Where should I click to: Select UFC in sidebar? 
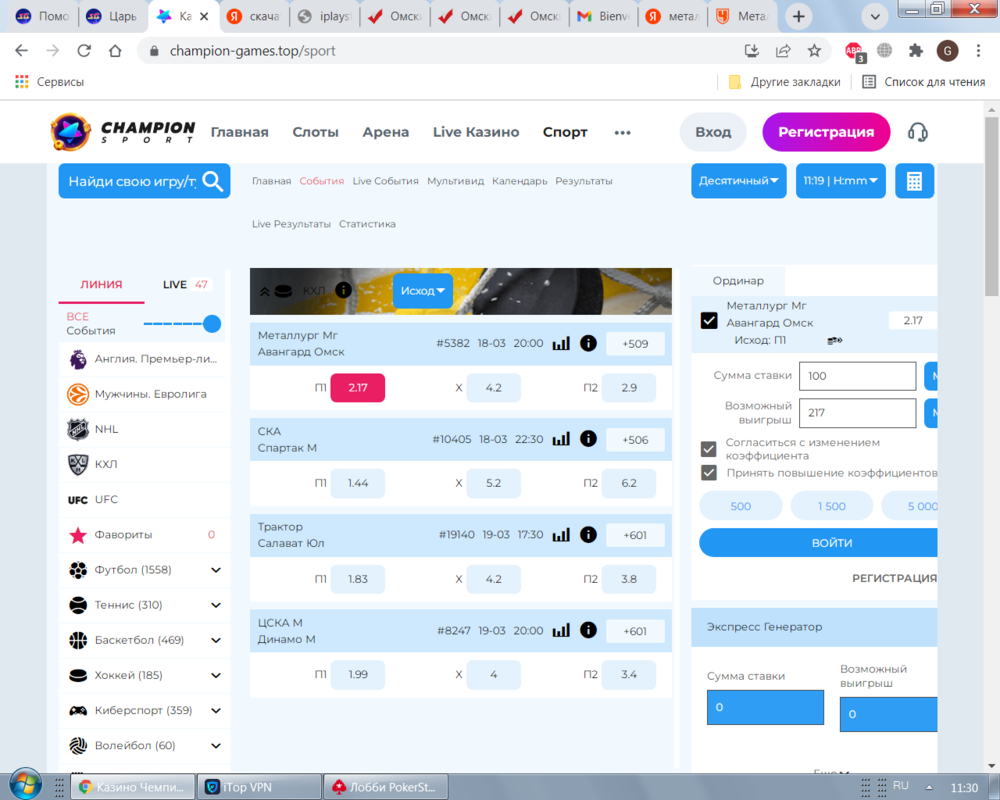143,500
